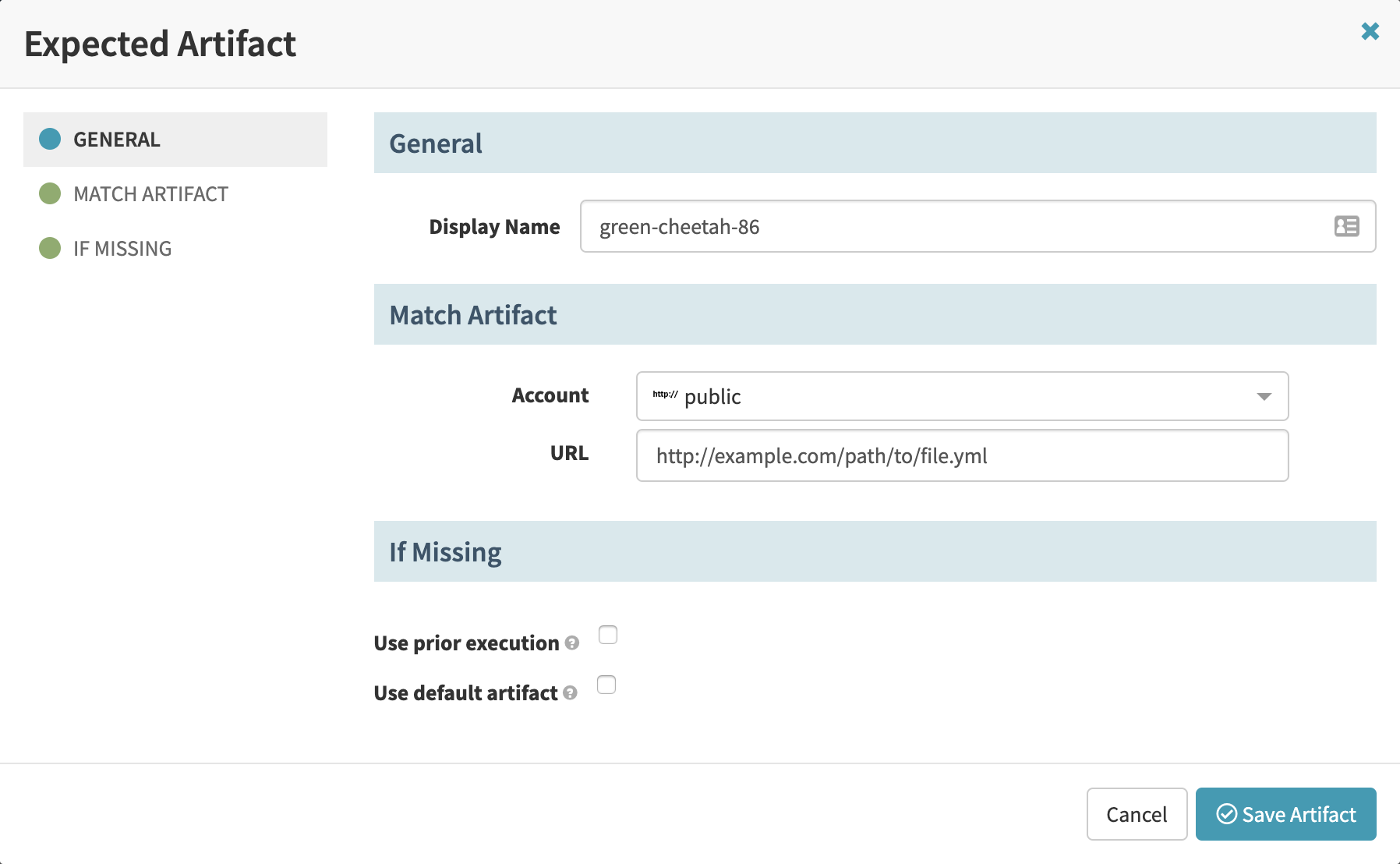Click the dropdown arrow on the Account field
Screen dimensions: 1400x864
coord(1264,396)
